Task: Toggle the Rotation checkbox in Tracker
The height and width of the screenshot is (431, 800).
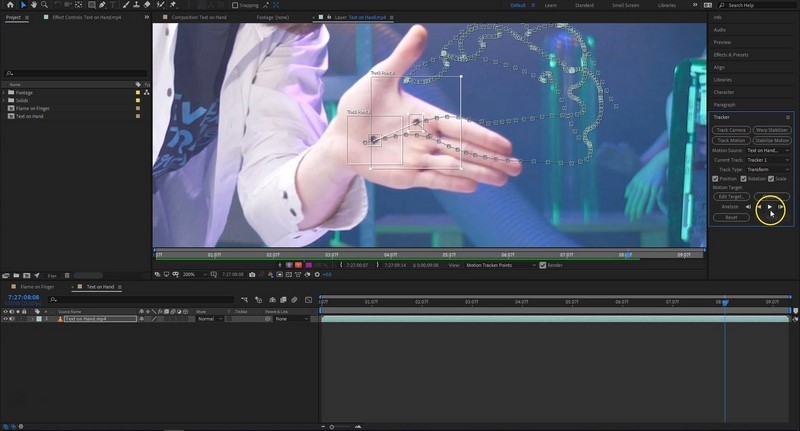Action: 743,178
